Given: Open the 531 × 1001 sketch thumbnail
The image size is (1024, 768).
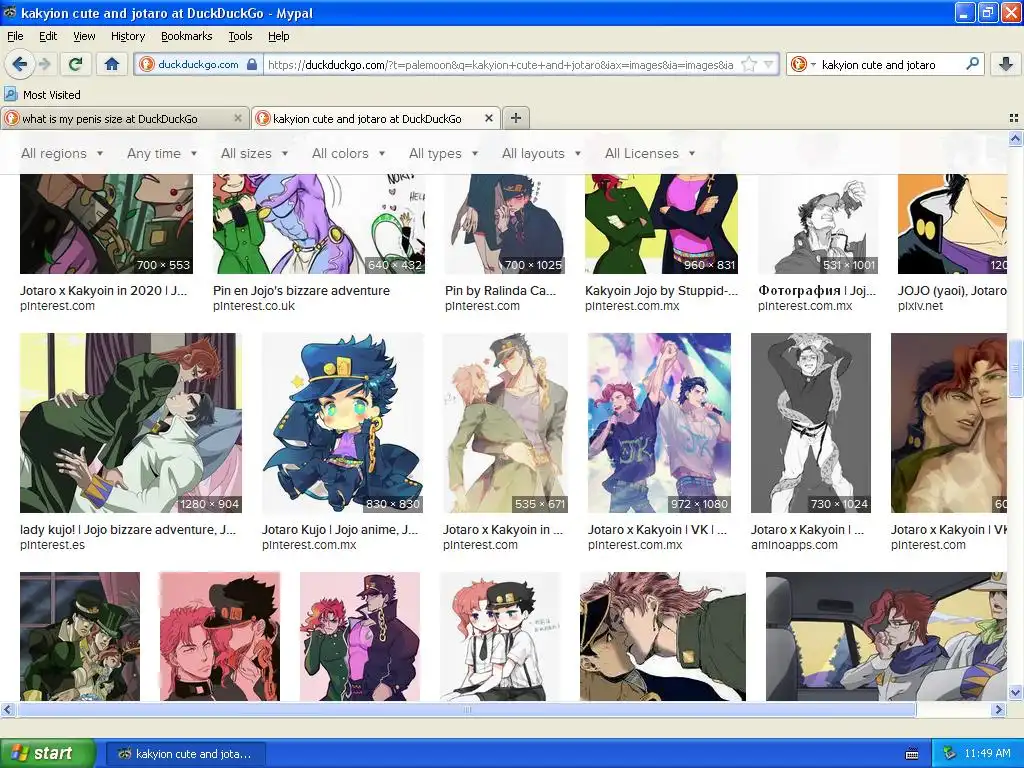Looking at the screenshot, I should tap(818, 224).
